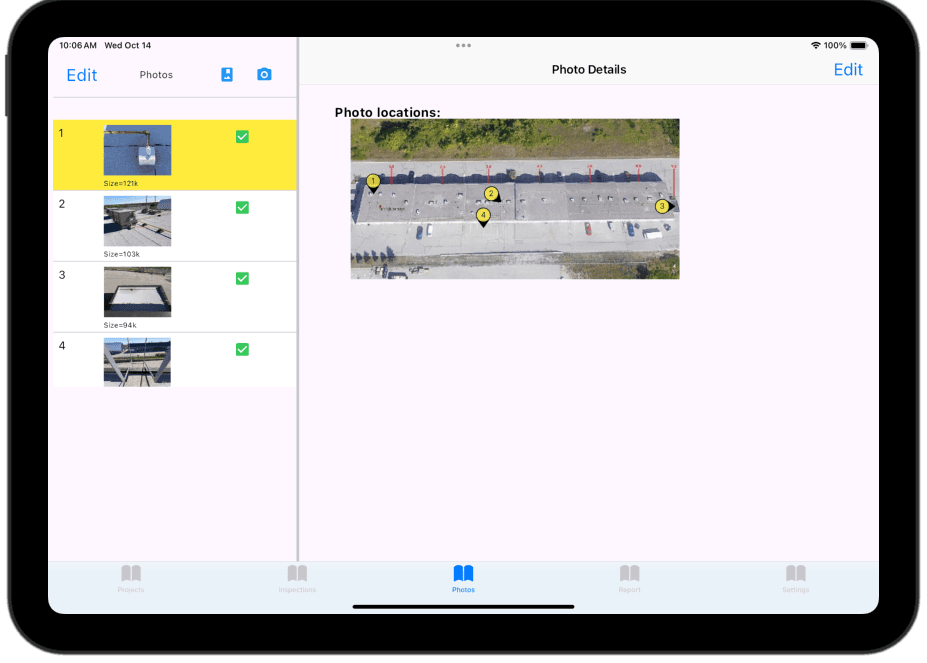Tap the Photos title text
This screenshot has width=927, height=663.
[x=156, y=75]
